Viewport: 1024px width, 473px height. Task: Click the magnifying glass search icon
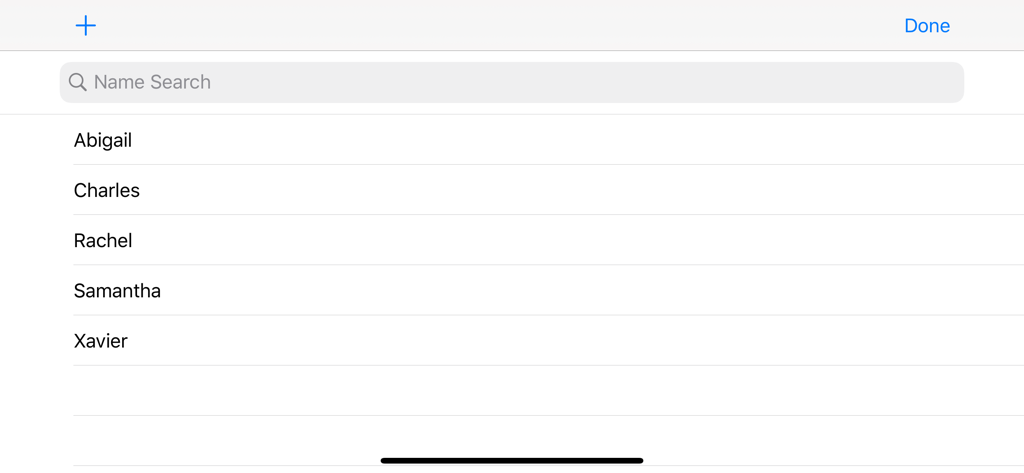pyautogui.click(x=77, y=82)
